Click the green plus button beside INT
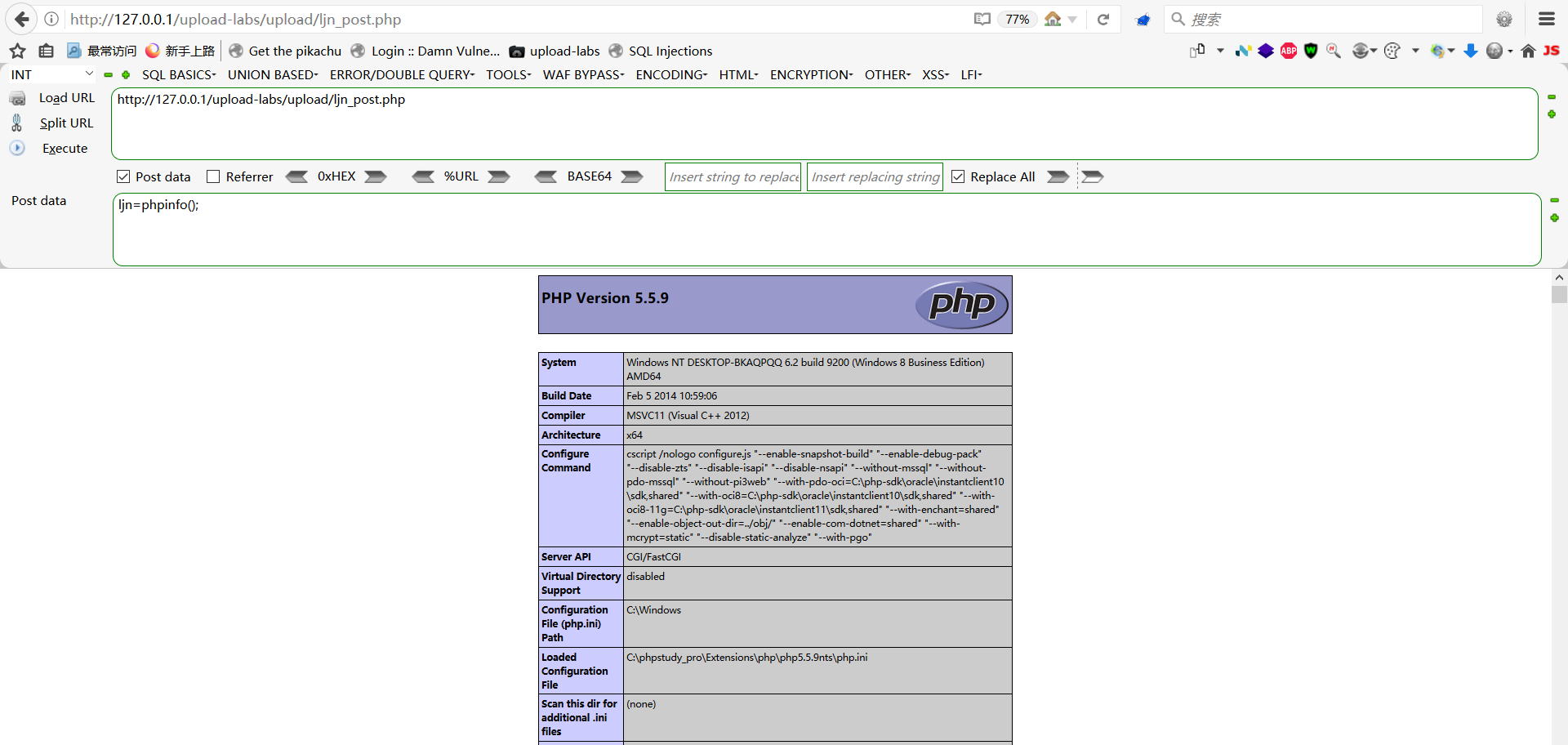 [x=126, y=74]
